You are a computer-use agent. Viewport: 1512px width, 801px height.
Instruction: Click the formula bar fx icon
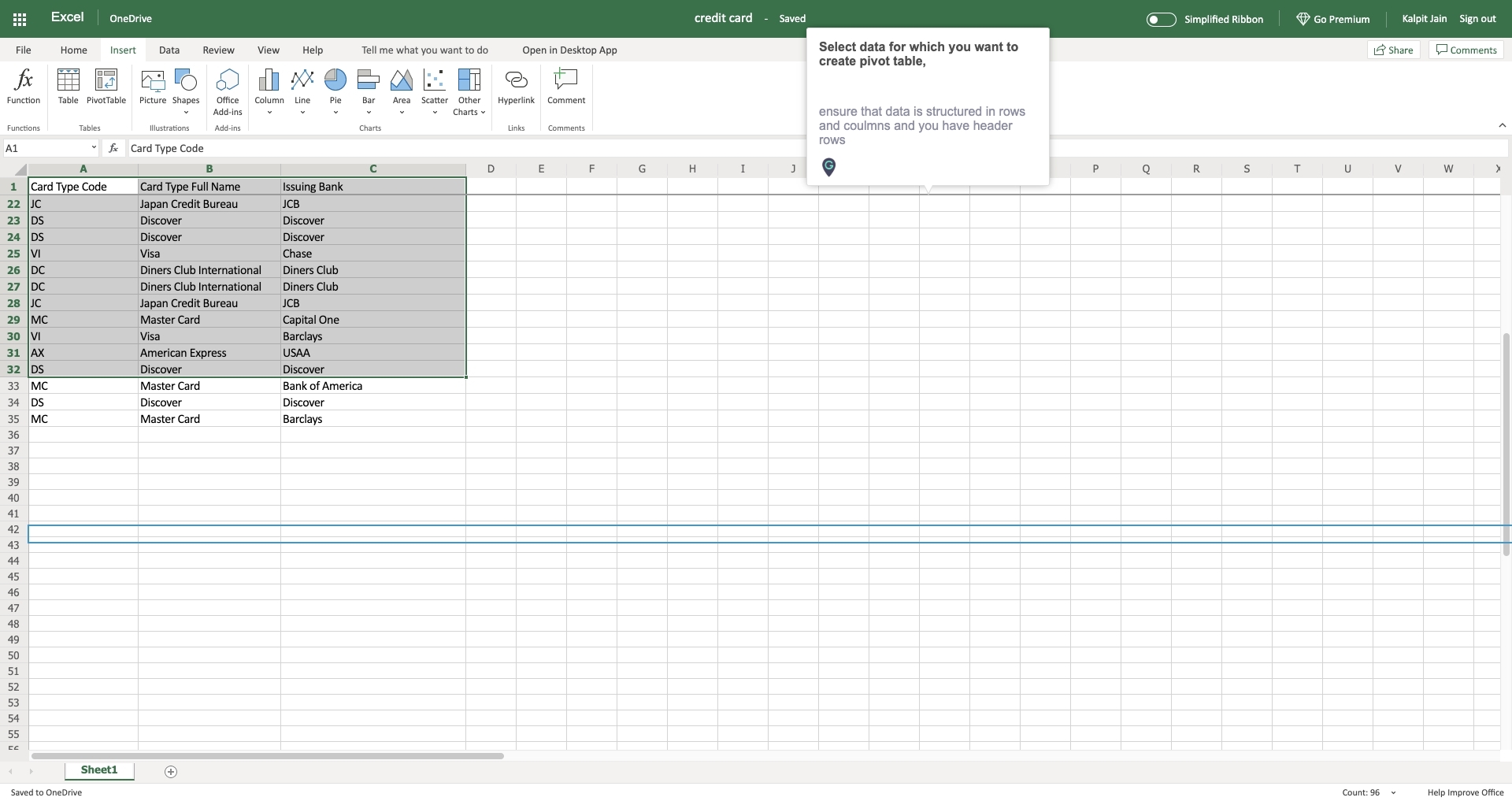tap(113, 148)
